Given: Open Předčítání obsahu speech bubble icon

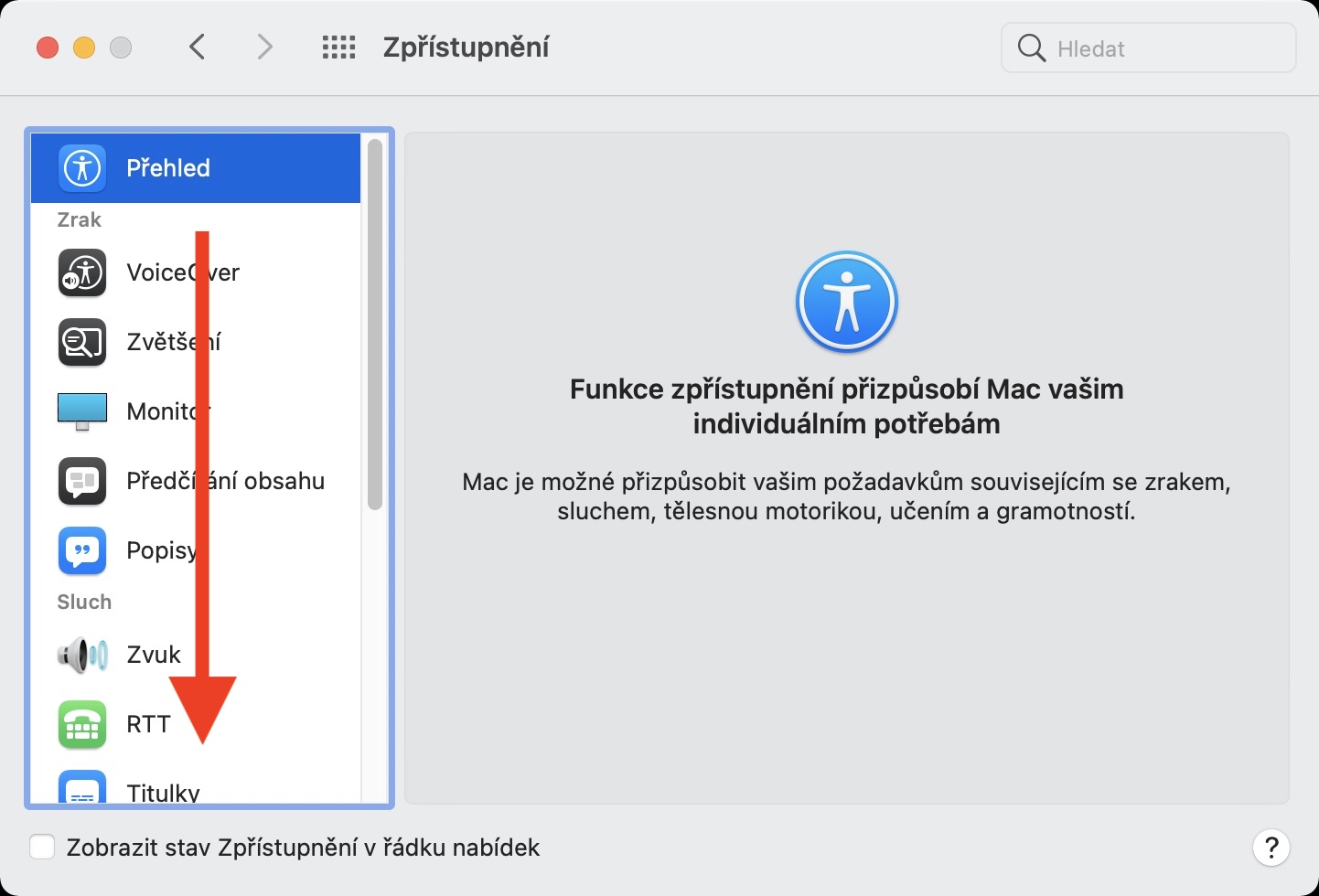Looking at the screenshot, I should point(82,481).
